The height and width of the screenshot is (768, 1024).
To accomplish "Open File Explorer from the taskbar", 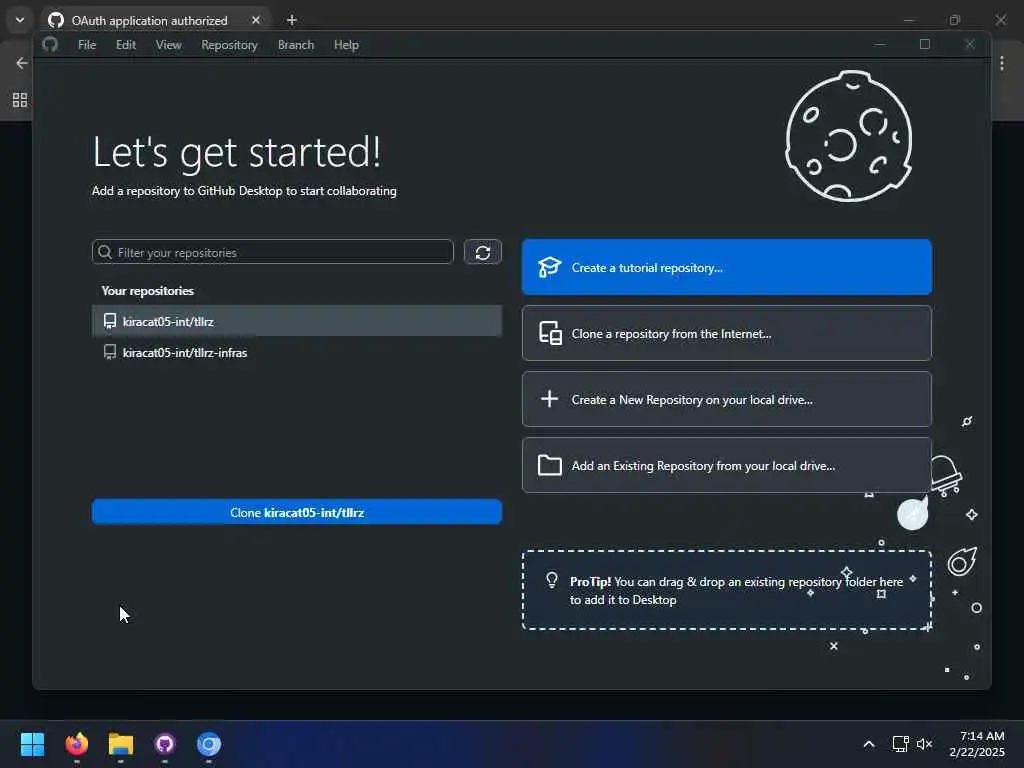I will click(121, 744).
